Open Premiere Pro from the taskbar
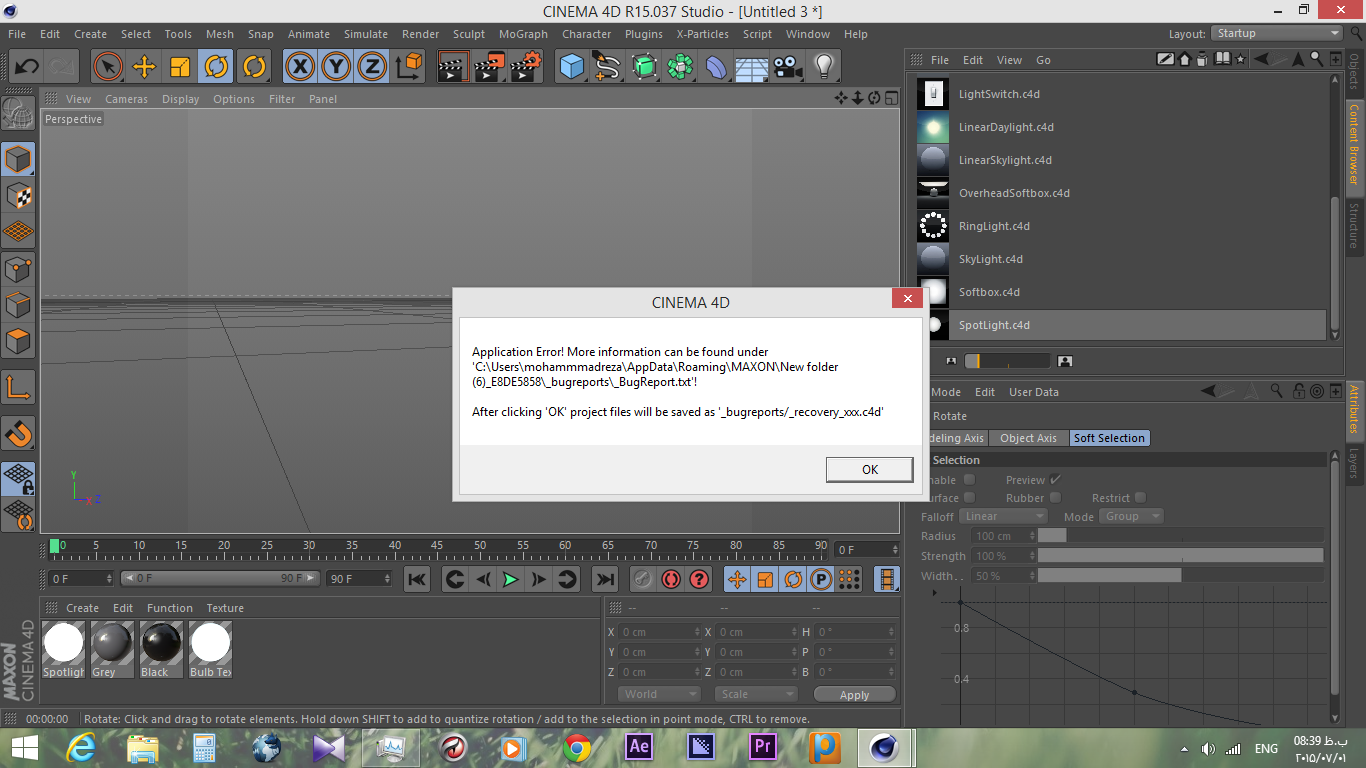 click(x=763, y=747)
